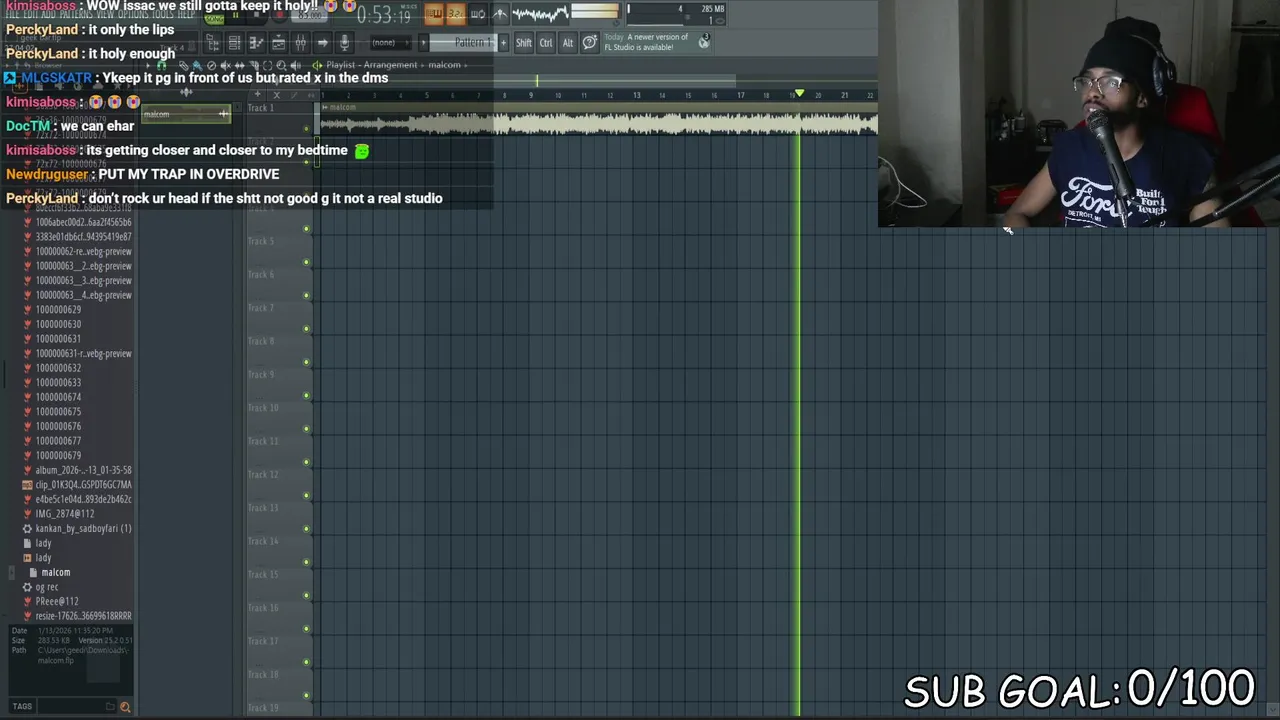Click bar 13 on the timeline ruler
This screenshot has height=720, width=1280.
point(636,95)
